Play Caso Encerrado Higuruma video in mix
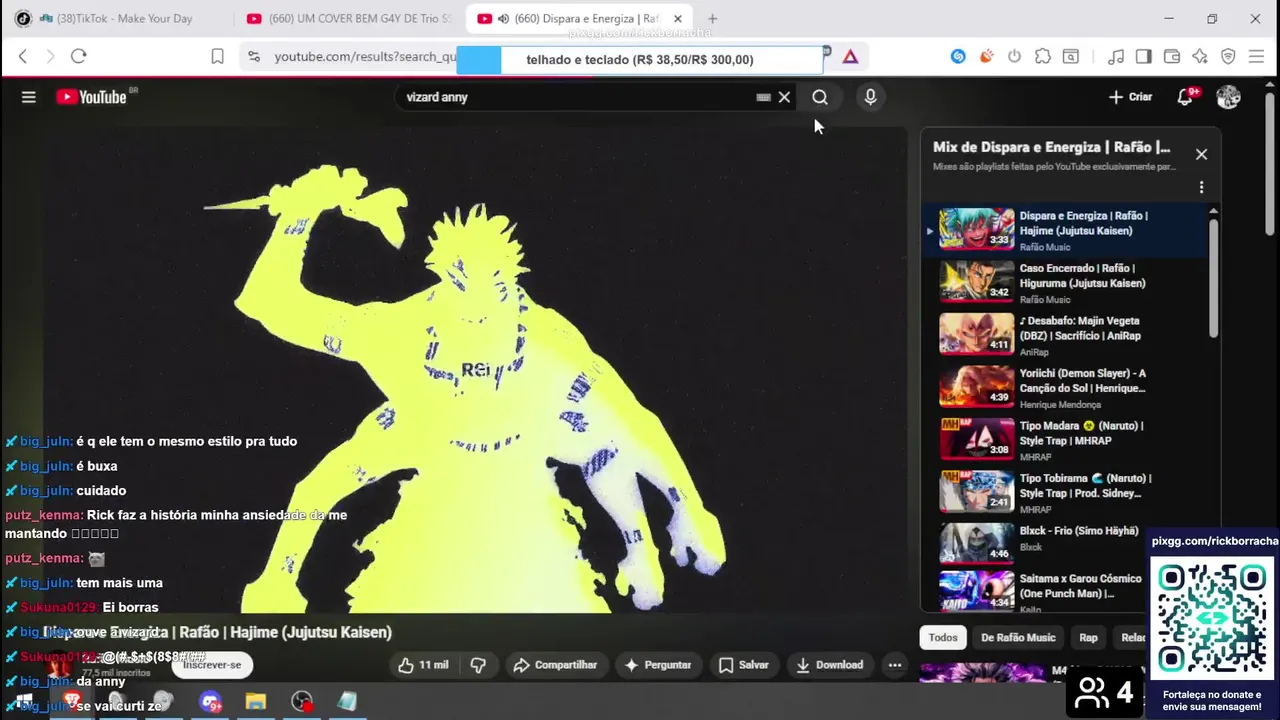 point(1065,282)
